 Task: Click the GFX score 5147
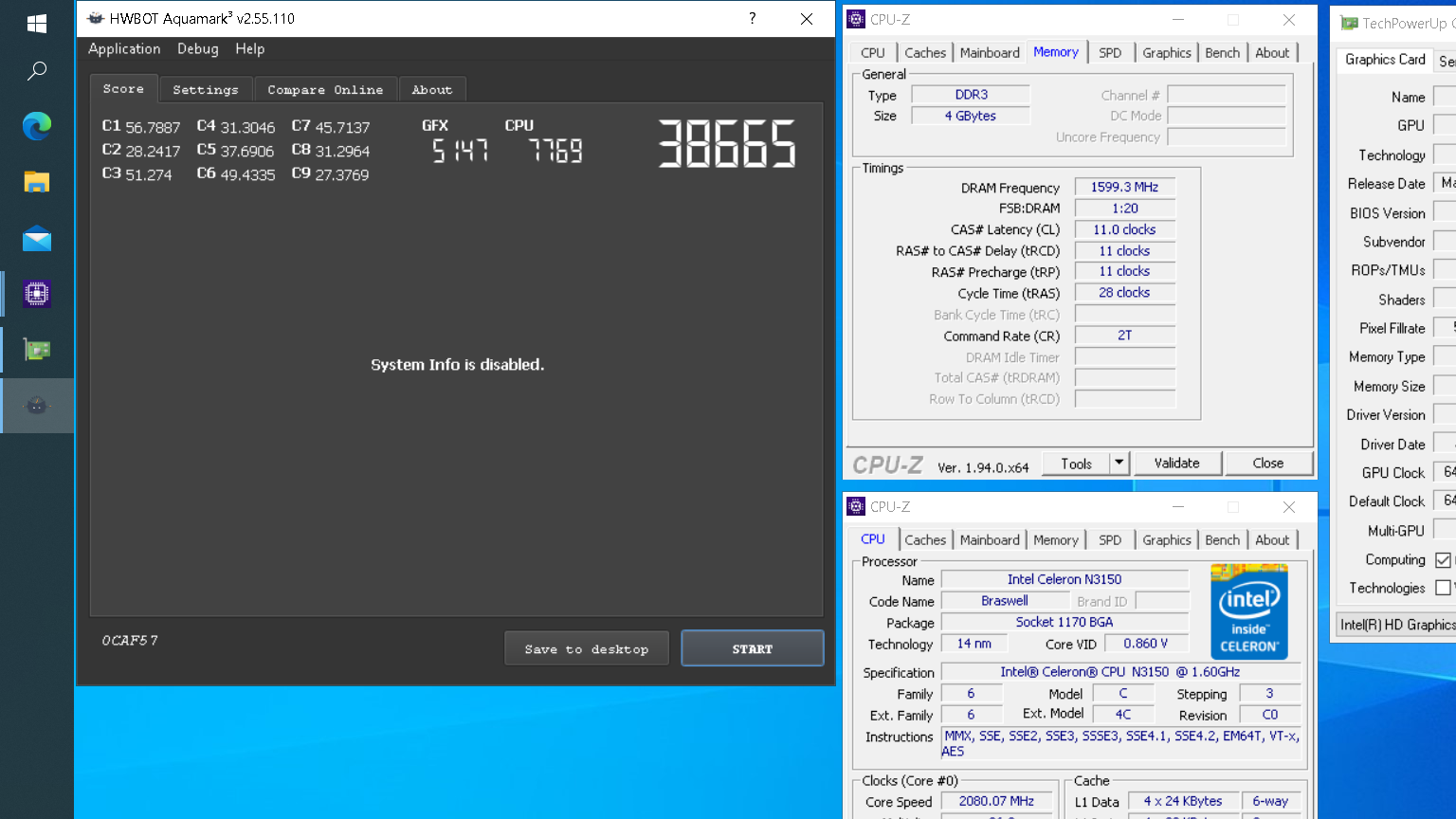(x=460, y=151)
